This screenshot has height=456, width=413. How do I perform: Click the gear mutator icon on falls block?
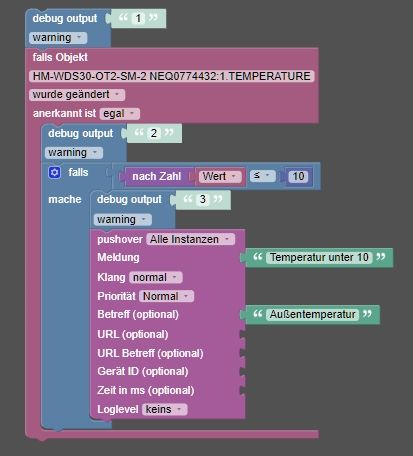(x=54, y=172)
